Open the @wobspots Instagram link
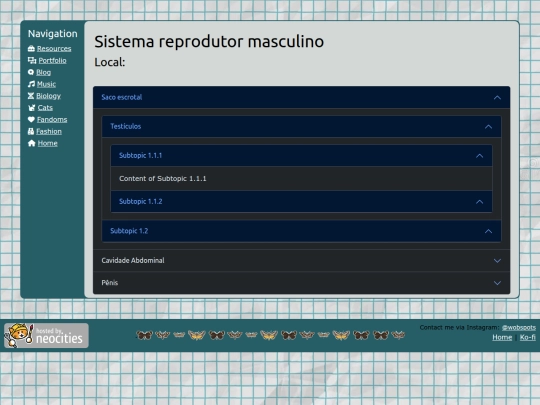 [519, 327]
